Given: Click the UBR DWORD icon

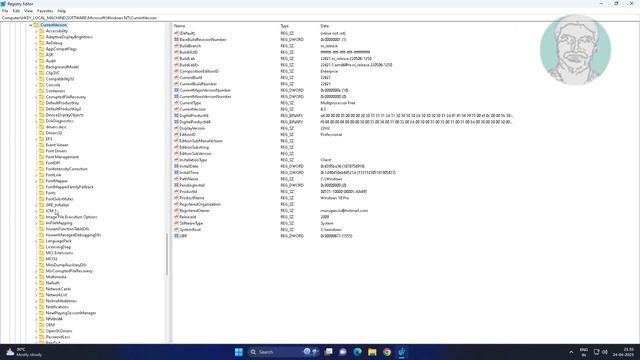Looking at the screenshot, I should click(176, 236).
